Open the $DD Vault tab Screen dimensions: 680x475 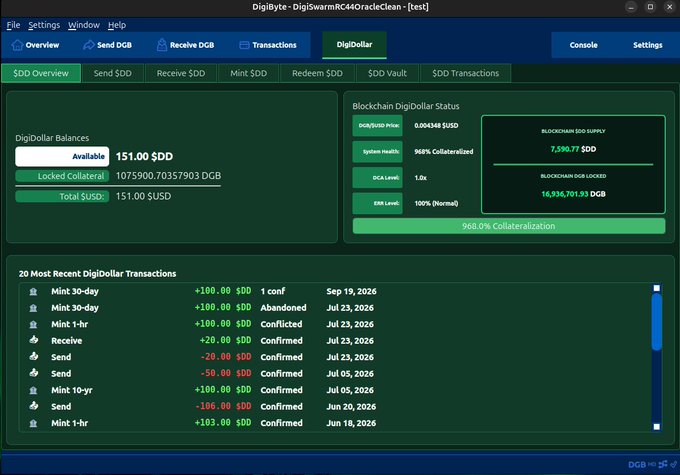387,73
